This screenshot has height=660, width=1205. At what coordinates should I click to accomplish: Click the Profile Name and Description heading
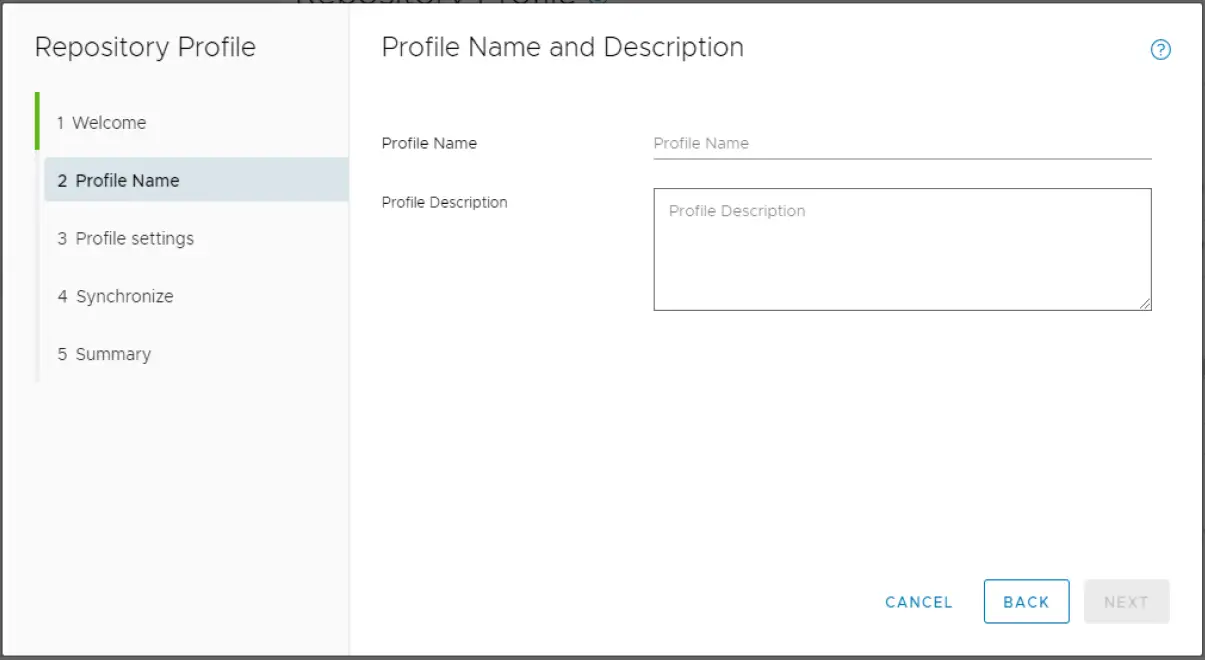tap(562, 48)
